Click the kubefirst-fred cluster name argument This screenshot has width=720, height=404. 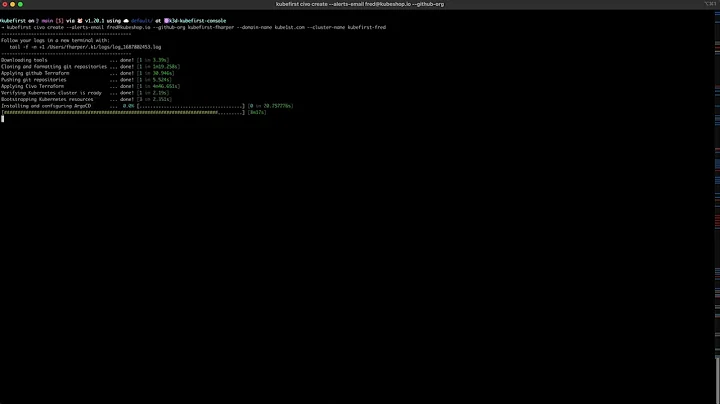click(x=366, y=27)
